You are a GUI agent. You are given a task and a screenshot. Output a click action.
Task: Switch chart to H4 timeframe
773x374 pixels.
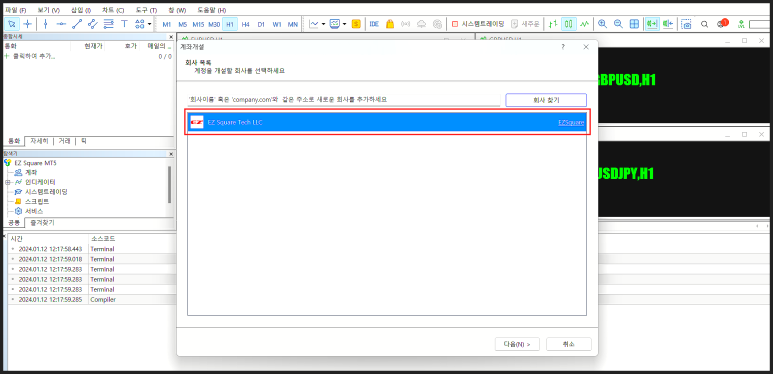[246, 24]
